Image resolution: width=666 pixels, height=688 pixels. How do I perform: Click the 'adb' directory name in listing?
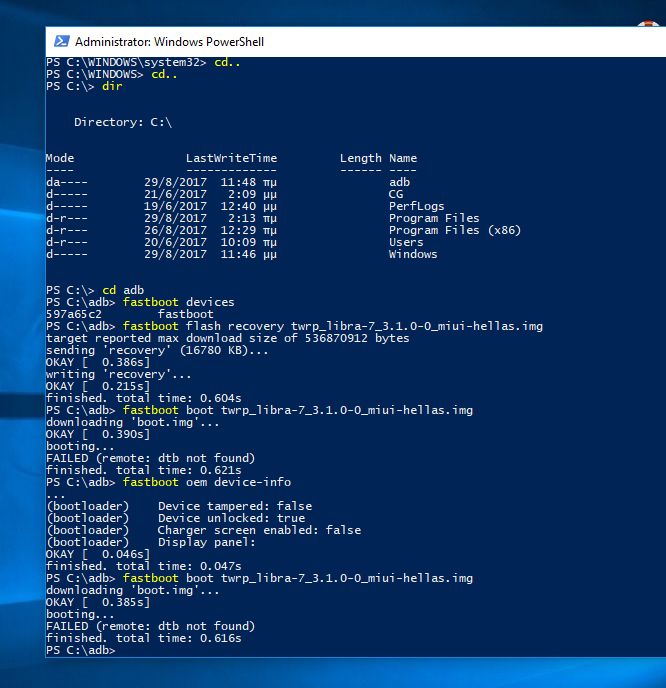click(x=399, y=182)
